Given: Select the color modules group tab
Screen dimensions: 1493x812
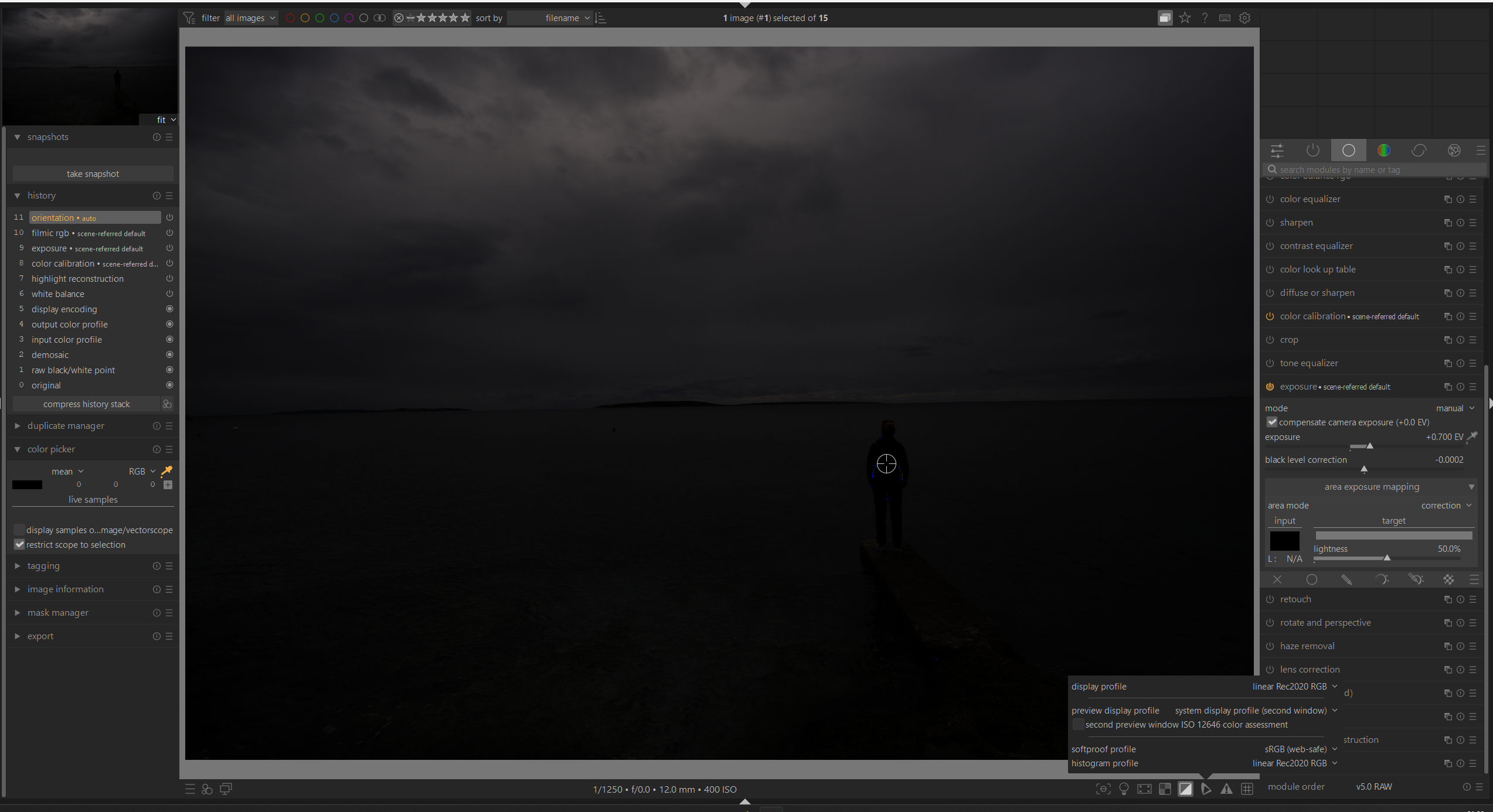Looking at the screenshot, I should [1383, 151].
